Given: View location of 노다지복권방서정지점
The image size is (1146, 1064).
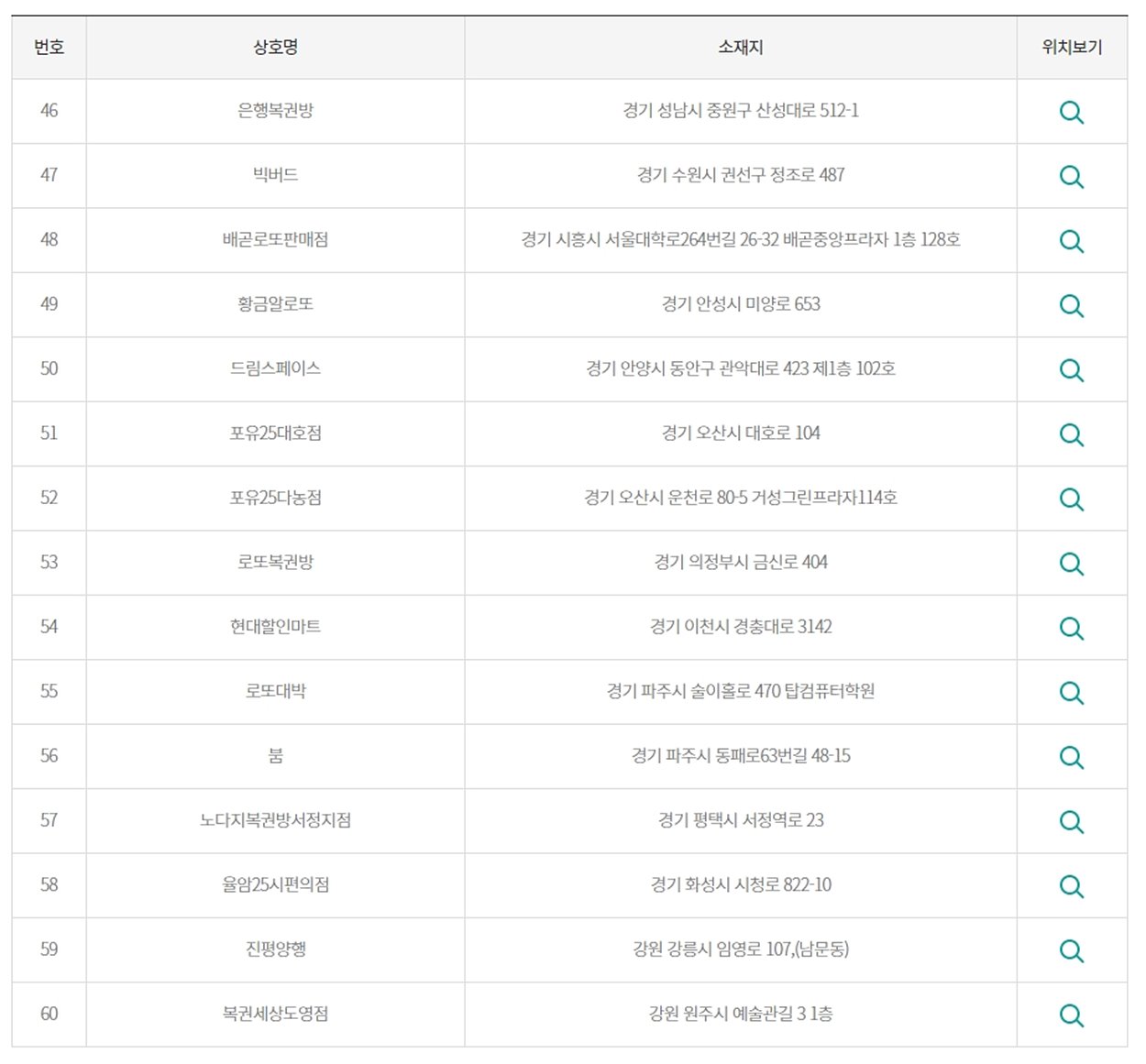Looking at the screenshot, I should pyautogui.click(x=1071, y=821).
